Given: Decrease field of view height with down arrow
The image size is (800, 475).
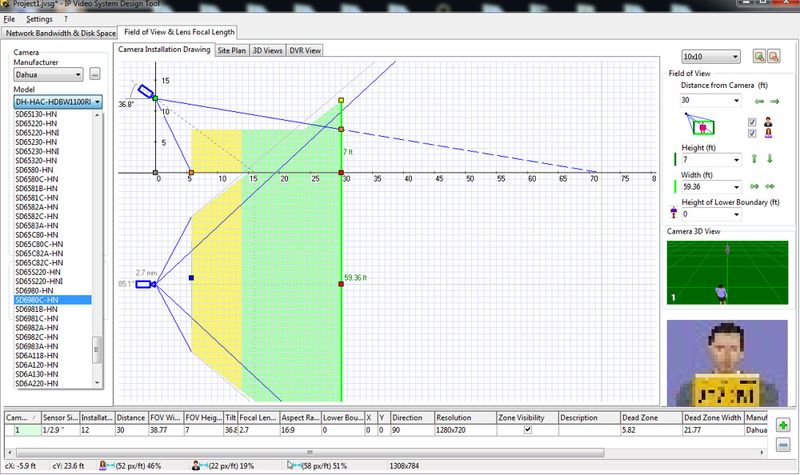Looking at the screenshot, I should 768,159.
